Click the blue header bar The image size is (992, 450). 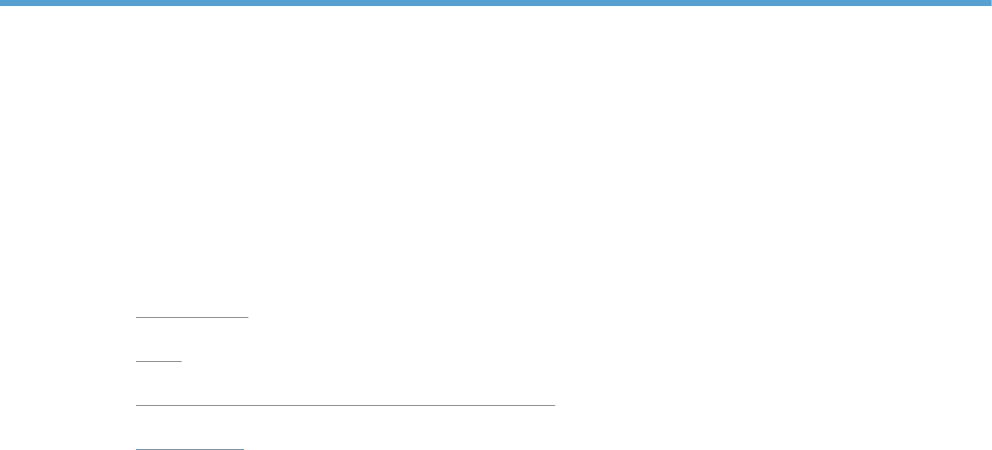click(496, 3)
